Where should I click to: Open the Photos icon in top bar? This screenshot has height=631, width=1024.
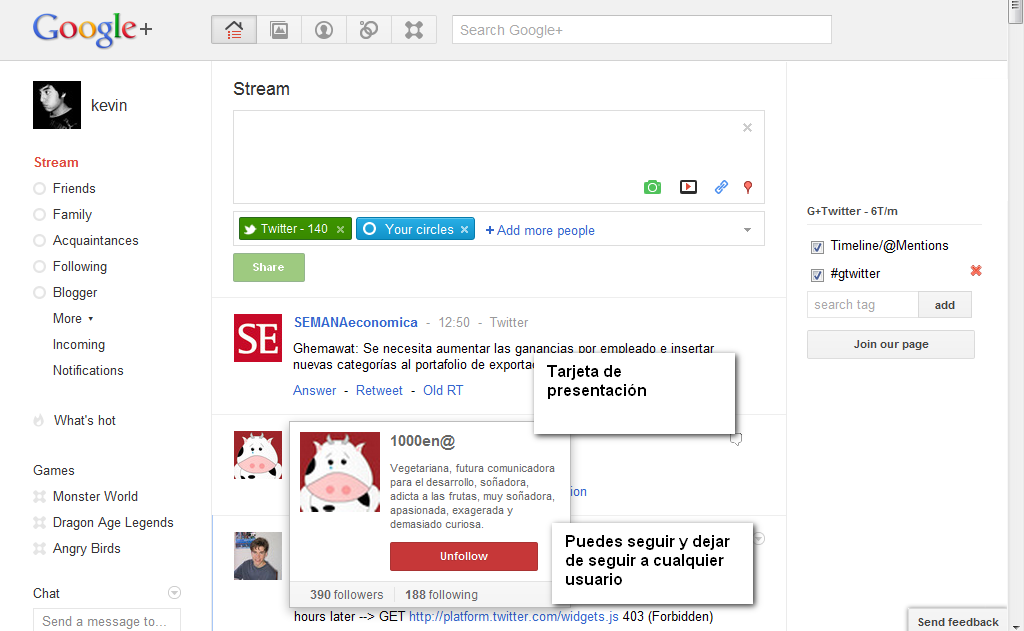click(279, 30)
